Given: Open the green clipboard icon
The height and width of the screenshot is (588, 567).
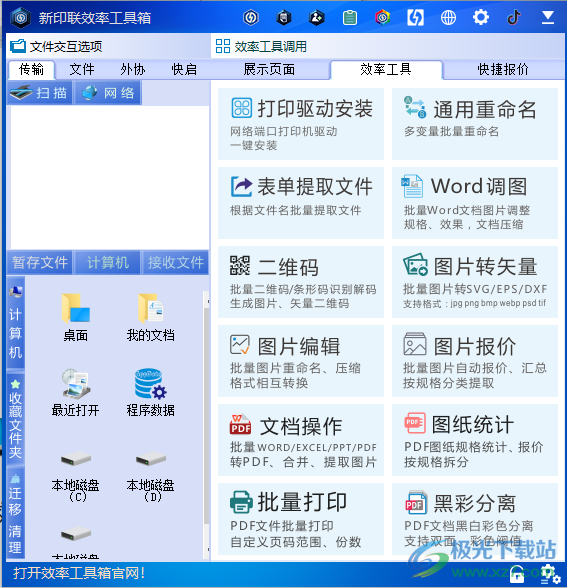Looking at the screenshot, I should pos(350,17).
